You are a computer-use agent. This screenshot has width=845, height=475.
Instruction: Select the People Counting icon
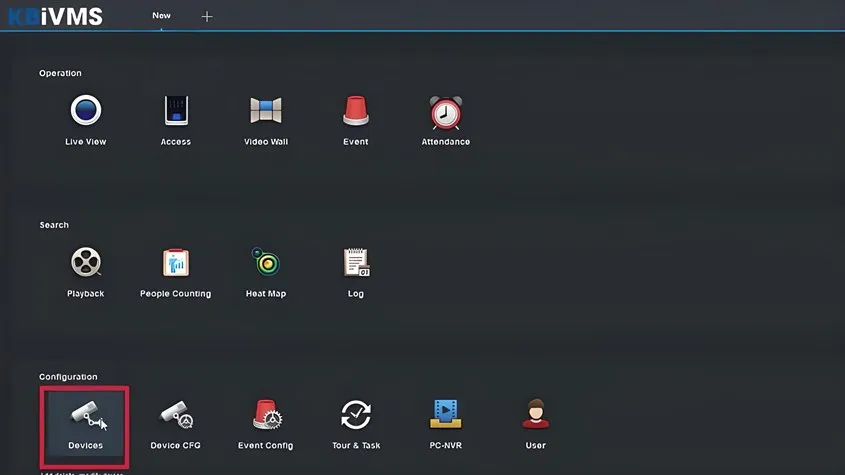[x=176, y=264]
